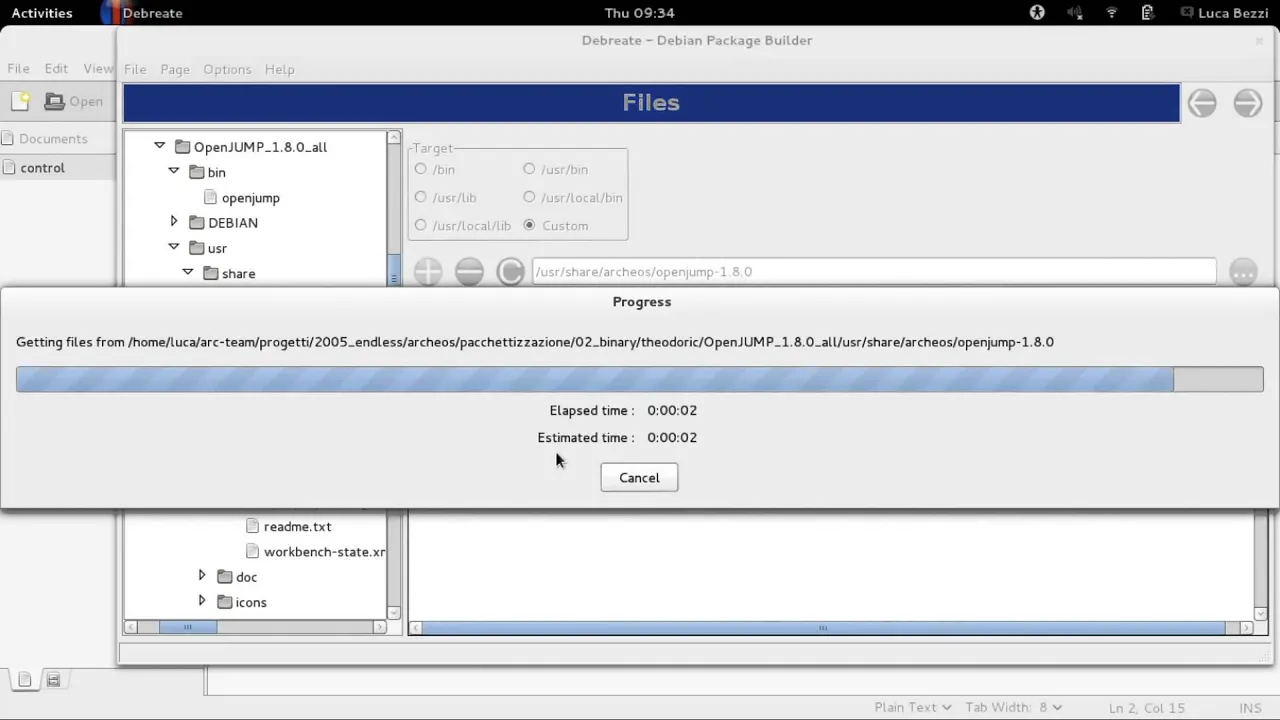The height and width of the screenshot is (720, 1280).
Task: Select the doc folder in tree
Action: [246, 577]
